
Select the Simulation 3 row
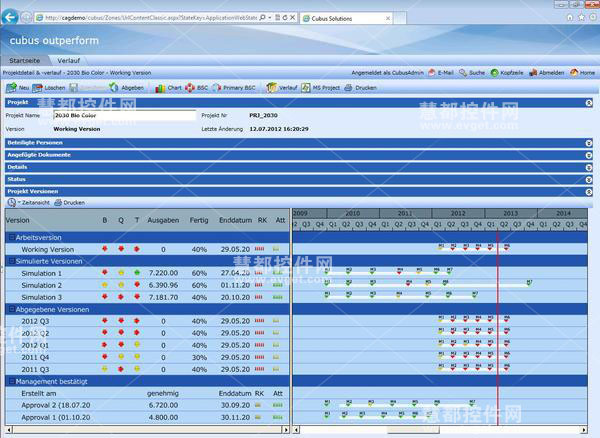[147, 297]
